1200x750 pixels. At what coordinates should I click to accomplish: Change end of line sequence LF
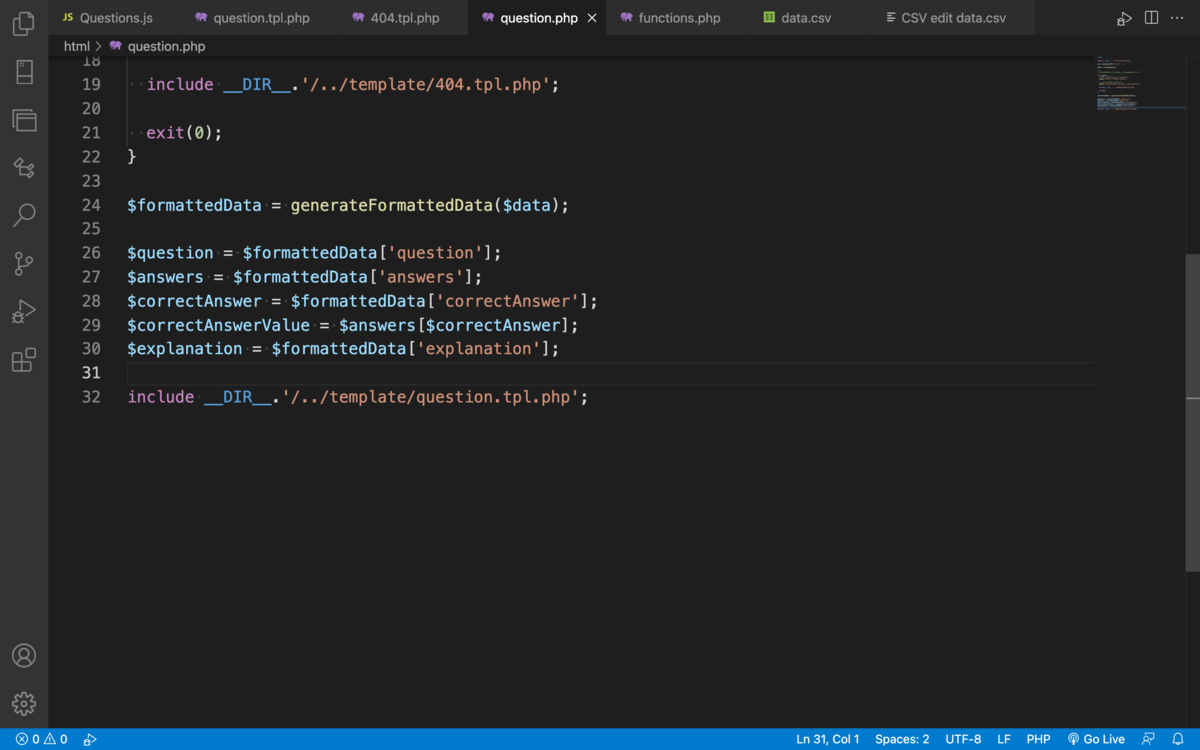1004,739
